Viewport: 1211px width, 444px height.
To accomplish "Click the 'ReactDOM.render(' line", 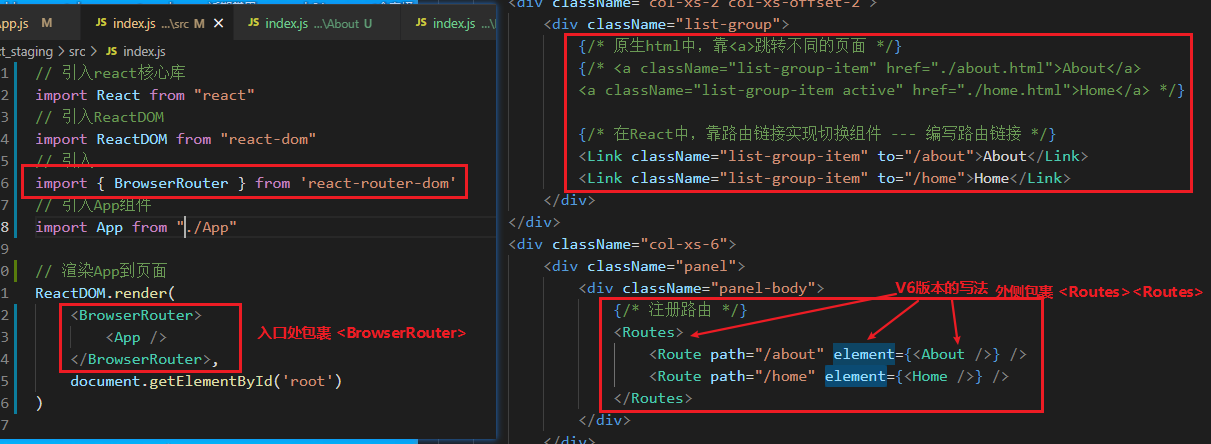I will [x=105, y=293].
